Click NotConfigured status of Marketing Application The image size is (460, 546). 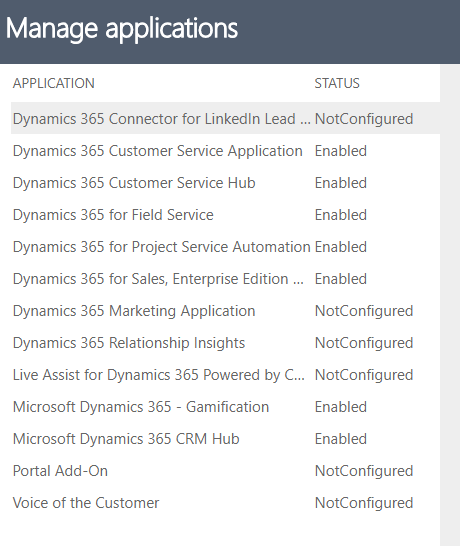[364, 311]
